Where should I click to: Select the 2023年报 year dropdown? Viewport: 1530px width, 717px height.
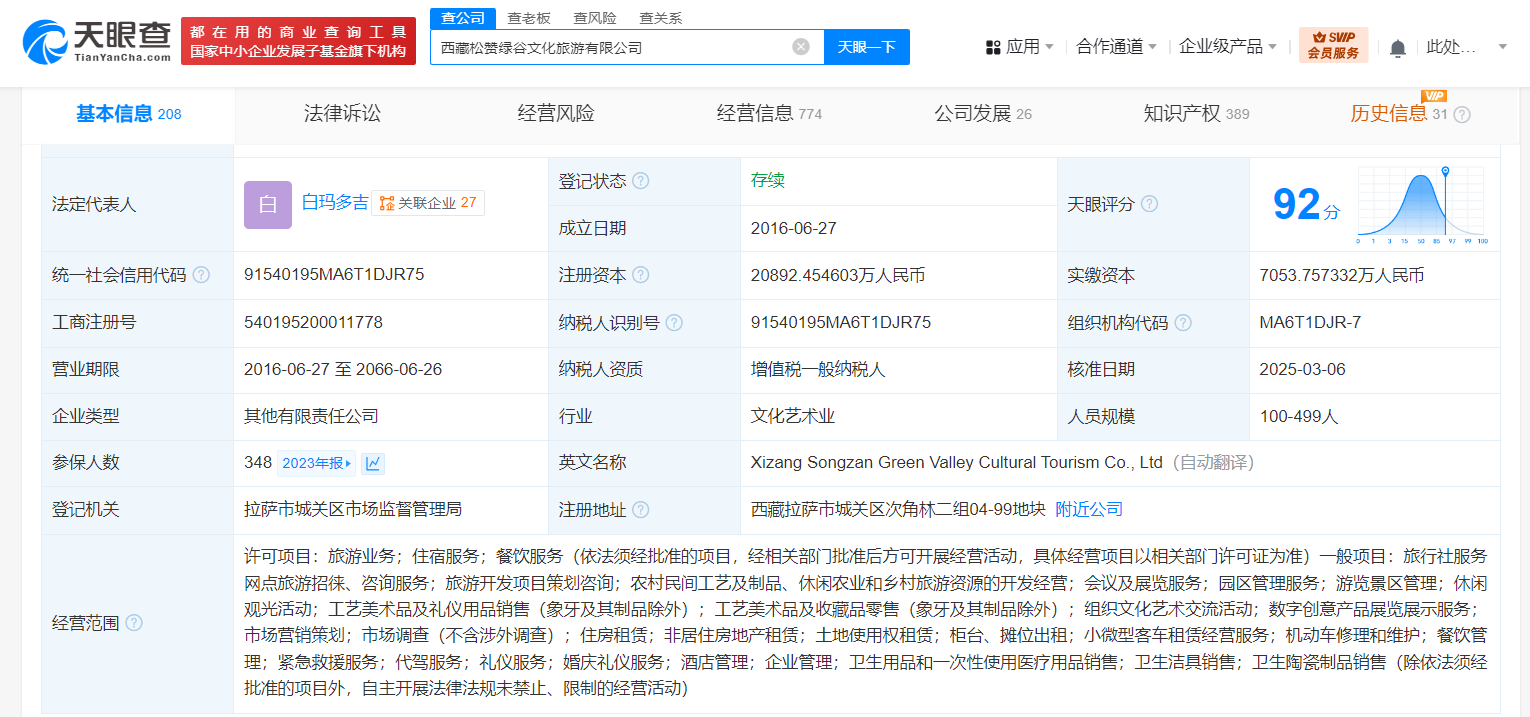click(317, 463)
